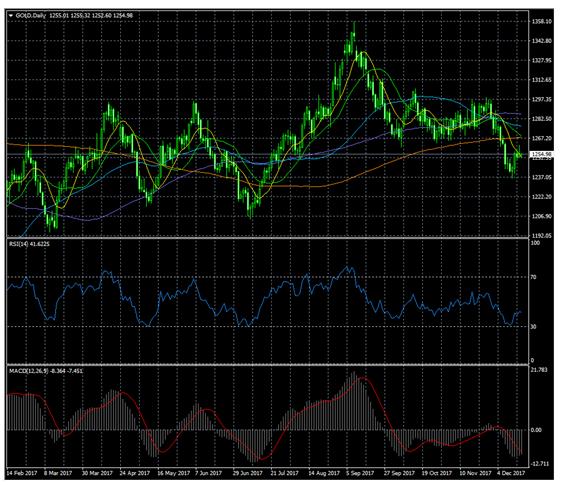Click the RSI oversold level 30
This screenshot has height=485, width=562.
coord(534,327)
